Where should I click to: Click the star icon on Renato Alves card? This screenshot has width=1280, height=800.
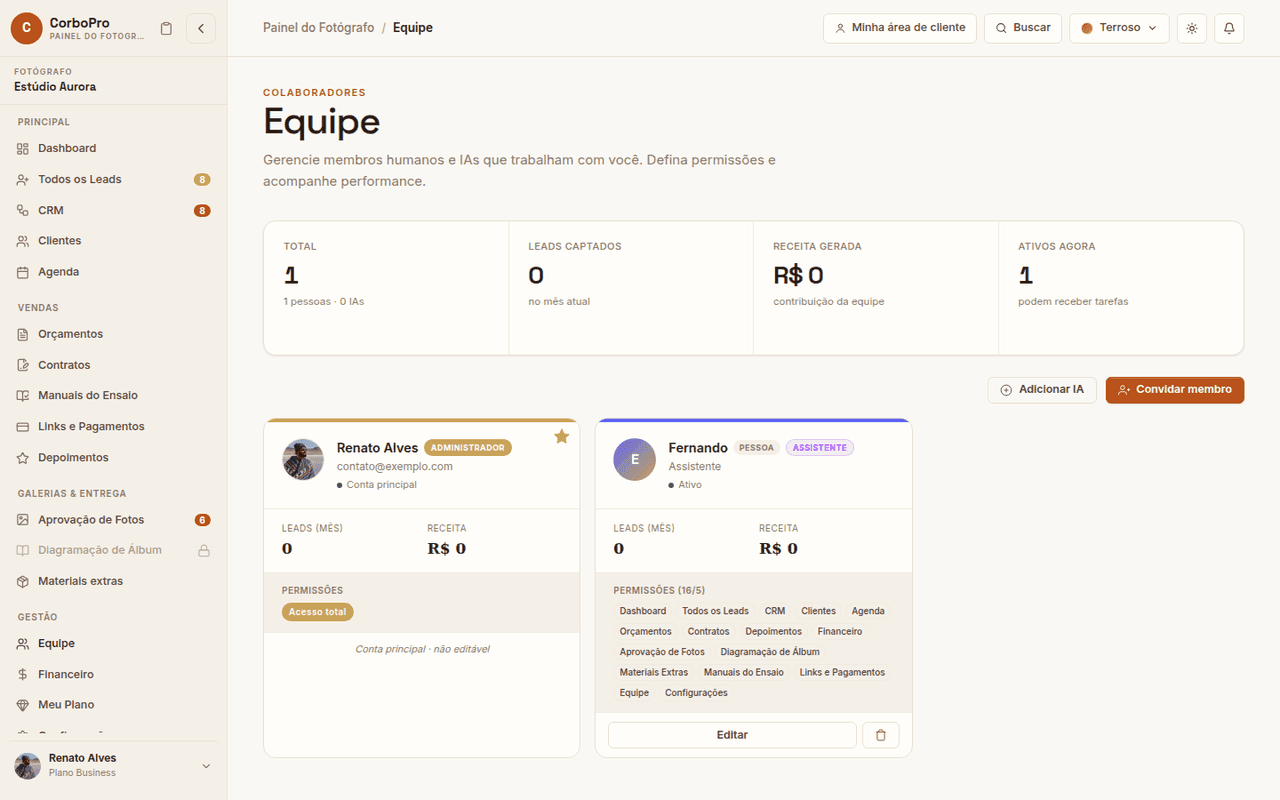tap(561, 436)
